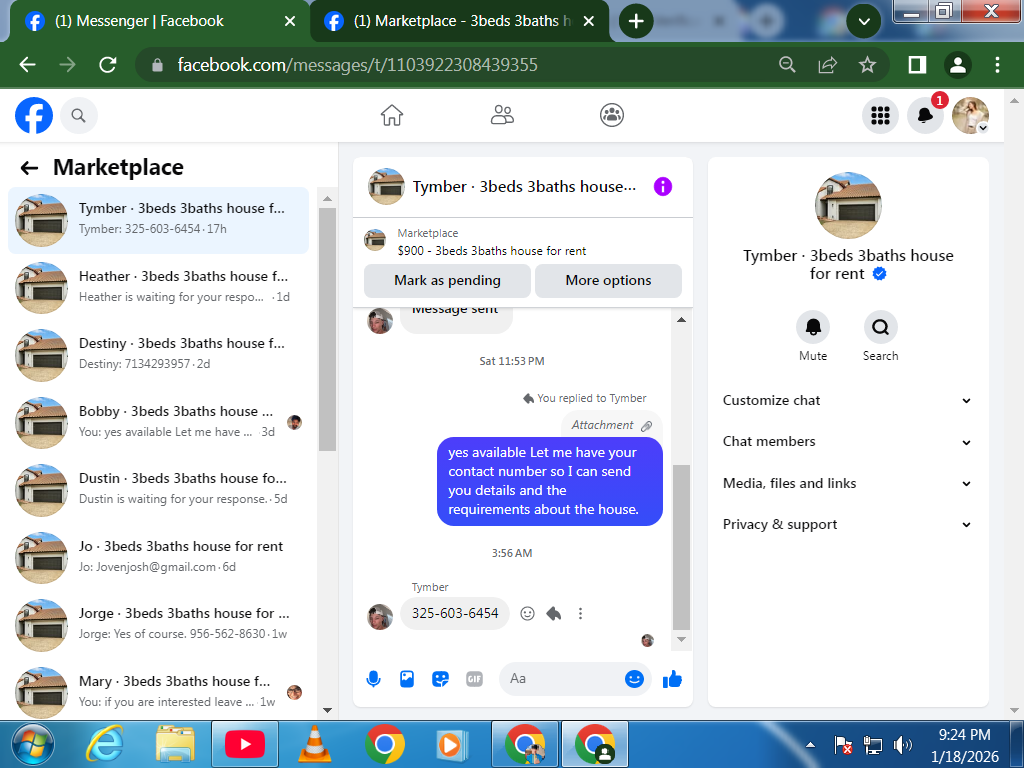Image resolution: width=1024 pixels, height=768 pixels.
Task: Attach a photo using the image icon
Action: pyautogui.click(x=407, y=679)
